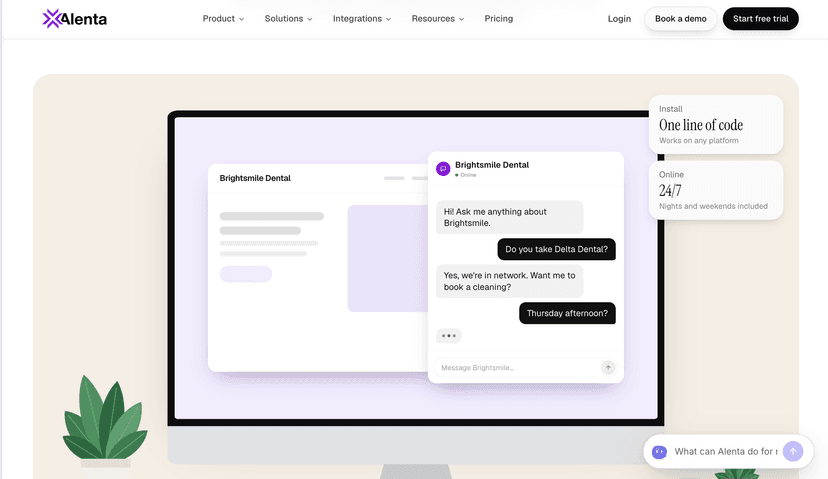Click the 'Hi! Ask me anything' greeting bubble
Screen dimensions: 828x479
tap(510, 217)
